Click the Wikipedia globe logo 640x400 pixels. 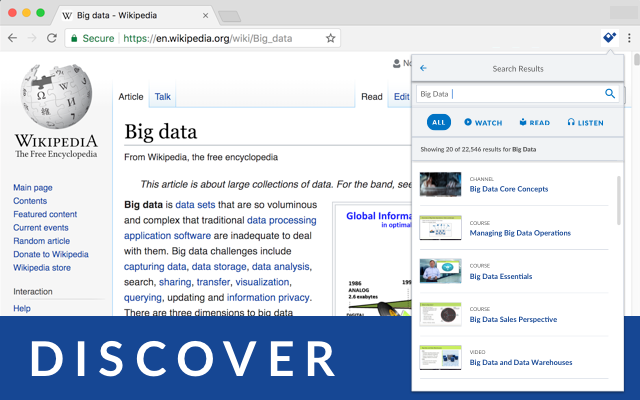coord(56,96)
